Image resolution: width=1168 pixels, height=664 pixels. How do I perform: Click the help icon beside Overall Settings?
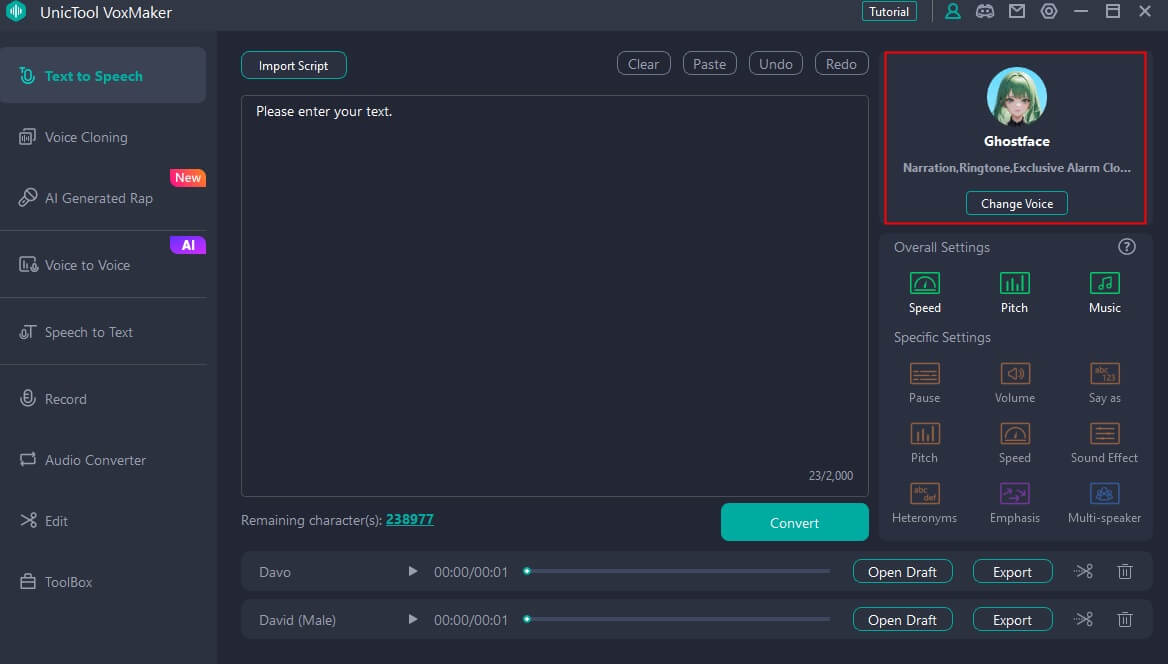(x=1127, y=247)
